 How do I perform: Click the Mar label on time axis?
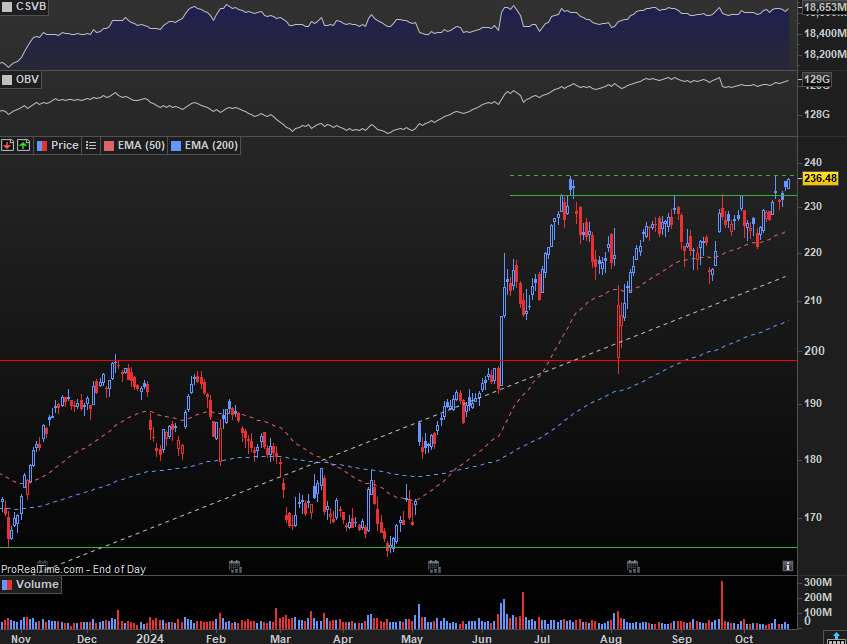click(x=280, y=639)
